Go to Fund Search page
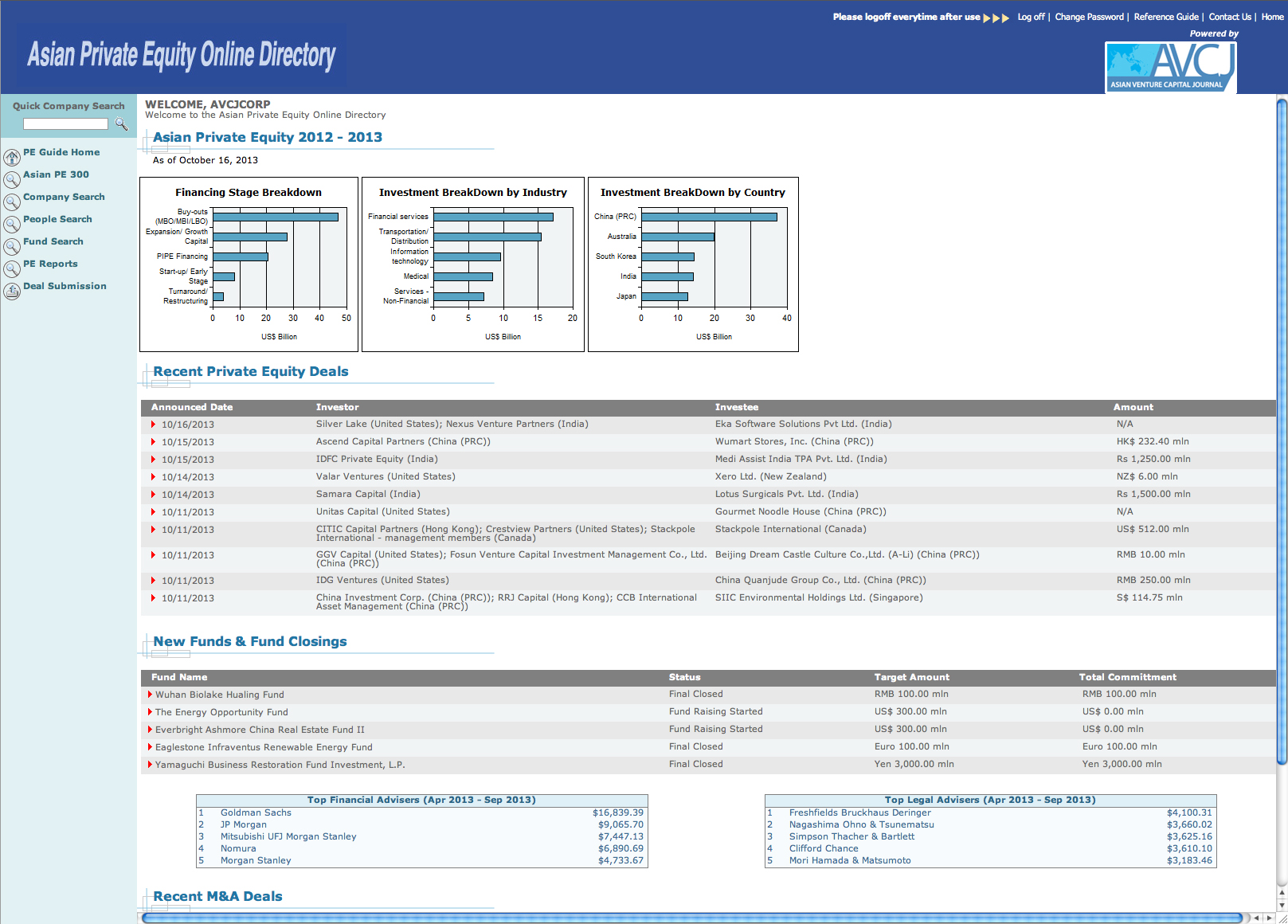The height and width of the screenshot is (924, 1288). click(53, 241)
